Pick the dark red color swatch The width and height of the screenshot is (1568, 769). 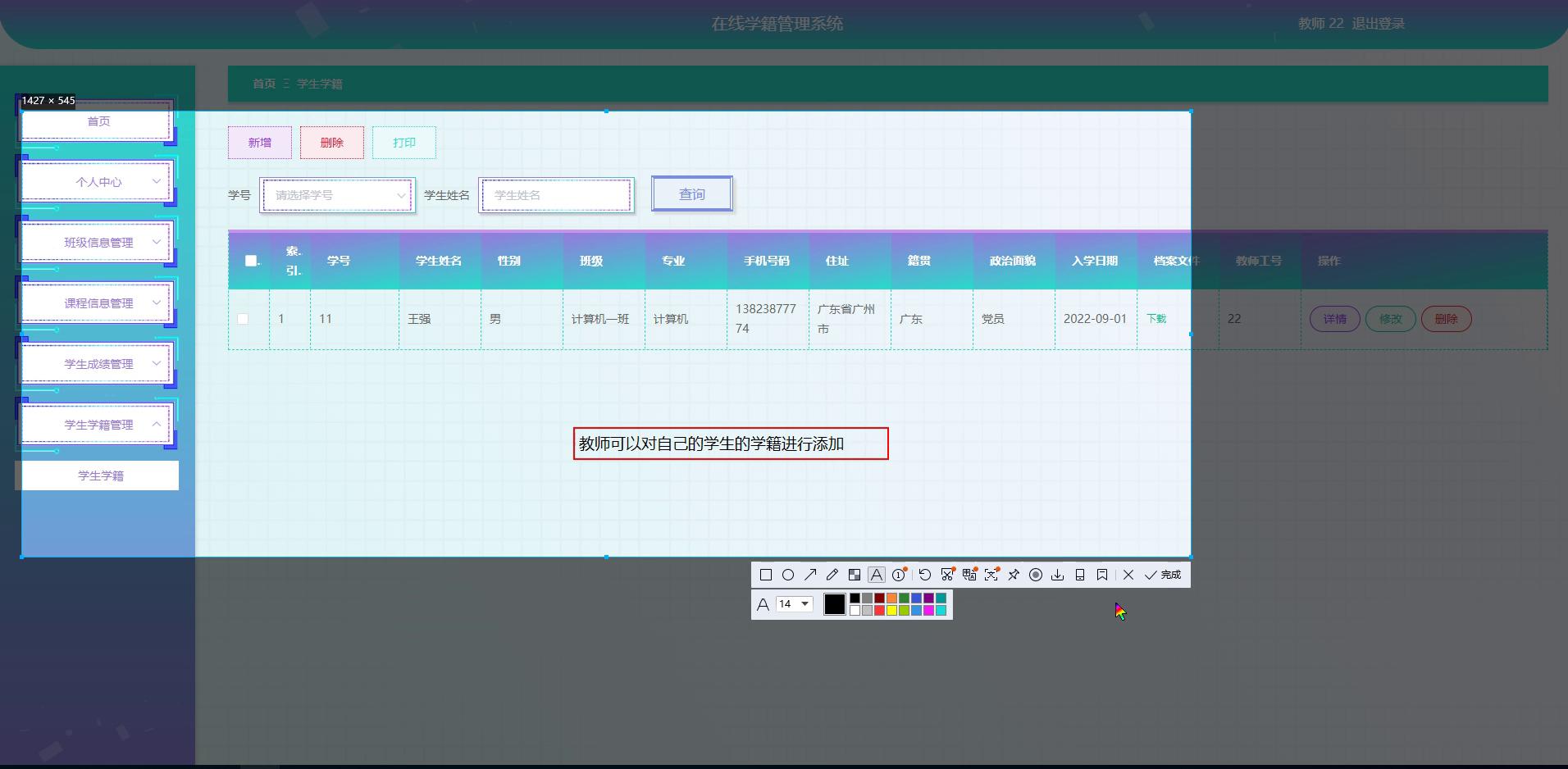(x=879, y=598)
